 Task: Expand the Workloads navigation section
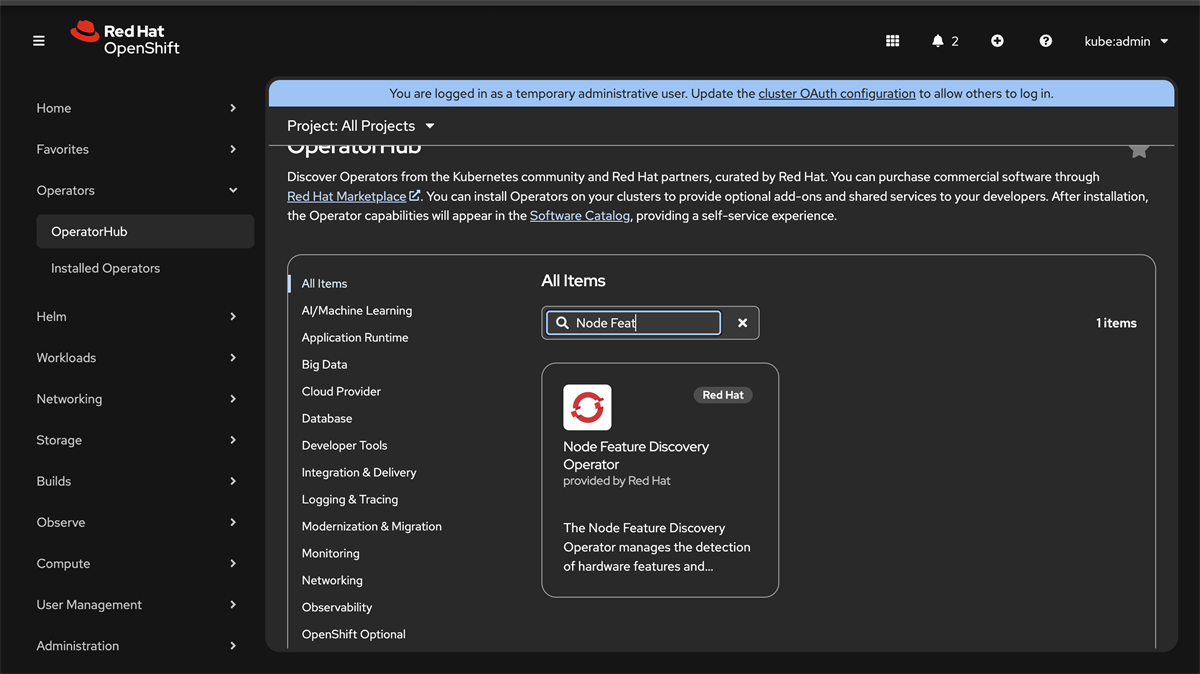[x=136, y=357]
